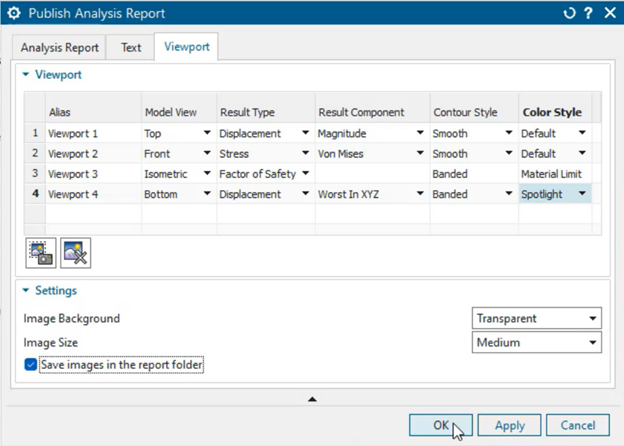Select row number 3 header
Screen dimensions: 624x446
35,173
